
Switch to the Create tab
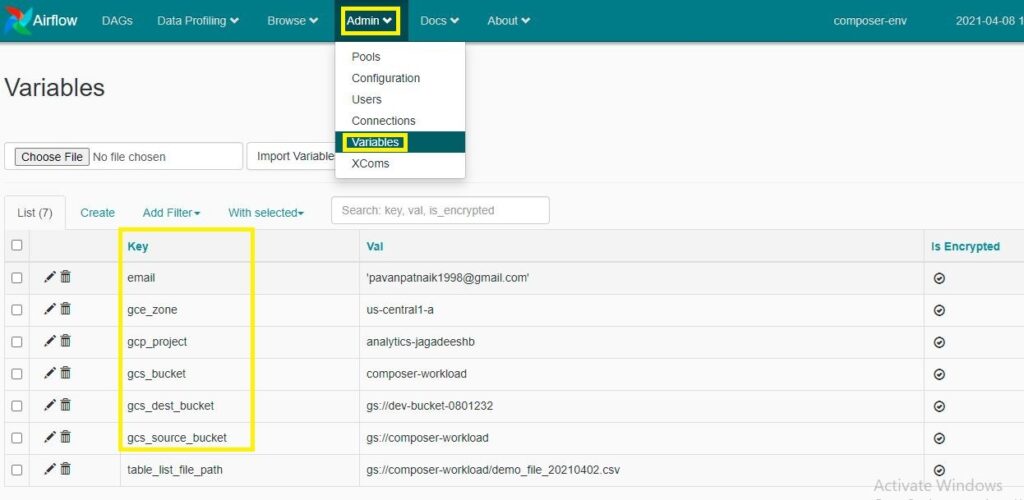tap(97, 213)
